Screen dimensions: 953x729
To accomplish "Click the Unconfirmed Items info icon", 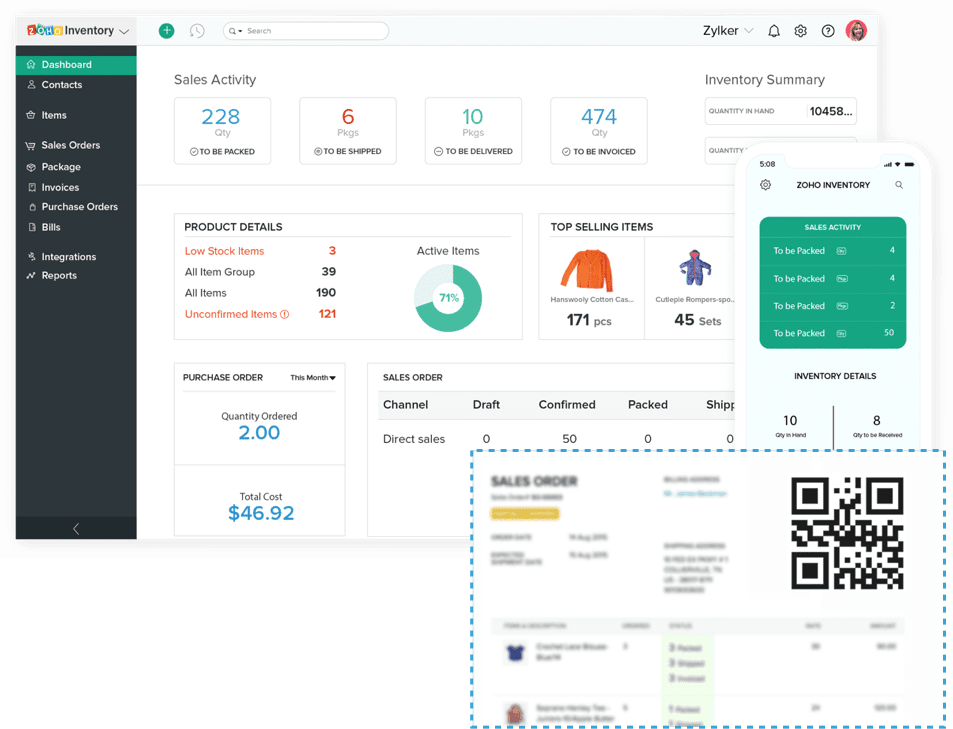I will click(285, 314).
